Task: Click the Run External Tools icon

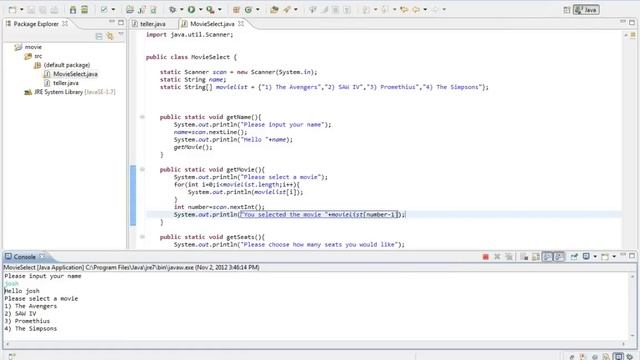Action: click(210, 9)
